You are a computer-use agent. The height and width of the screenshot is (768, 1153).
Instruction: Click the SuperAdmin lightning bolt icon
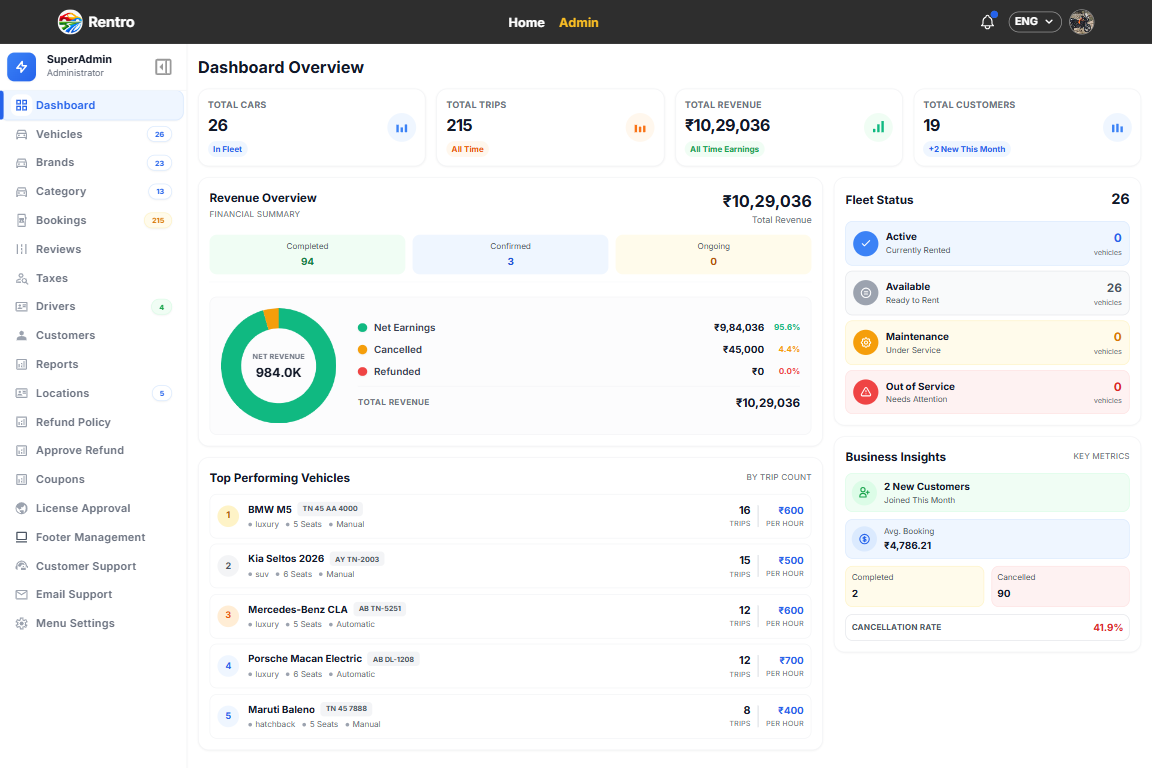(x=21, y=67)
